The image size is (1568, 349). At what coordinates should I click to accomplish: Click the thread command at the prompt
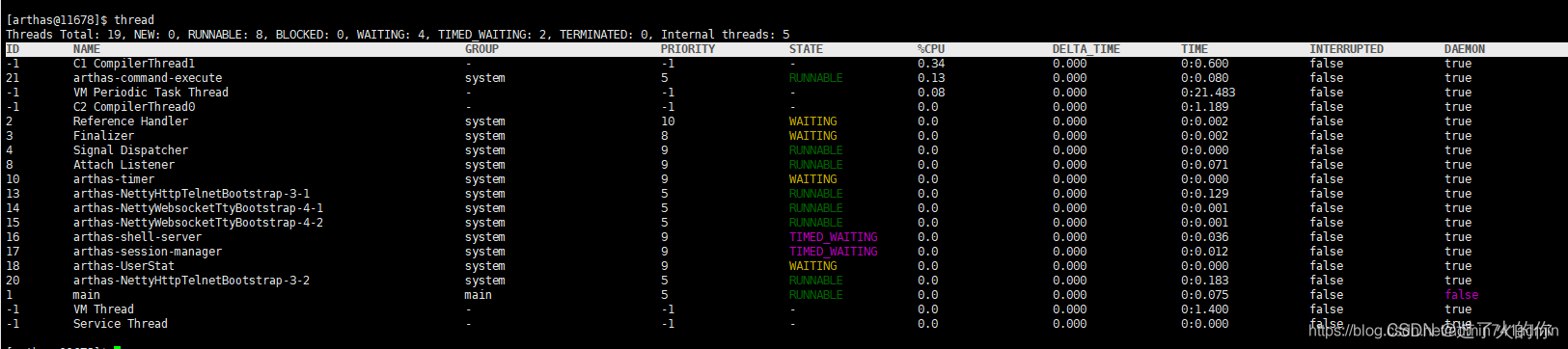point(134,20)
